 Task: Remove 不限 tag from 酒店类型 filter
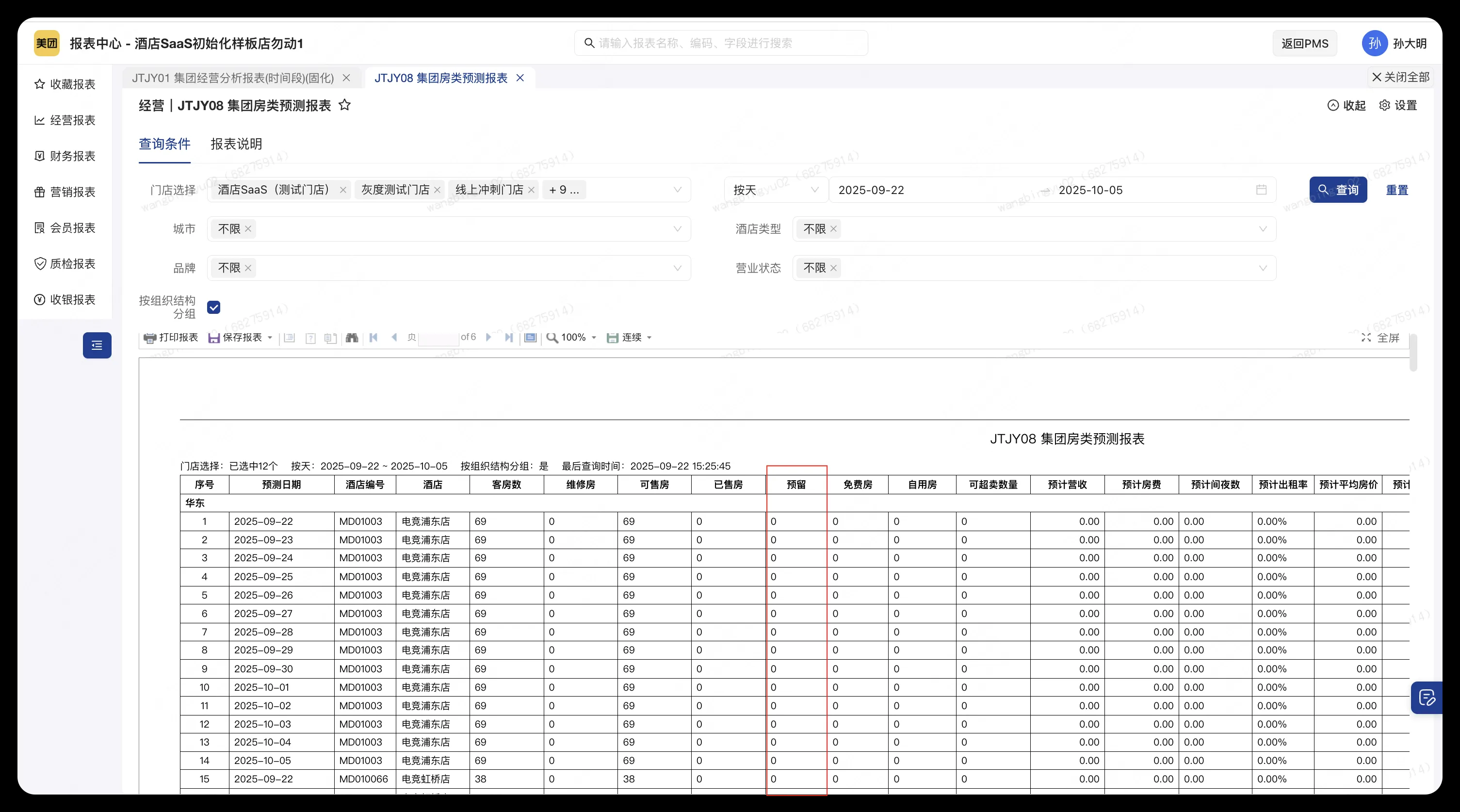pos(834,229)
